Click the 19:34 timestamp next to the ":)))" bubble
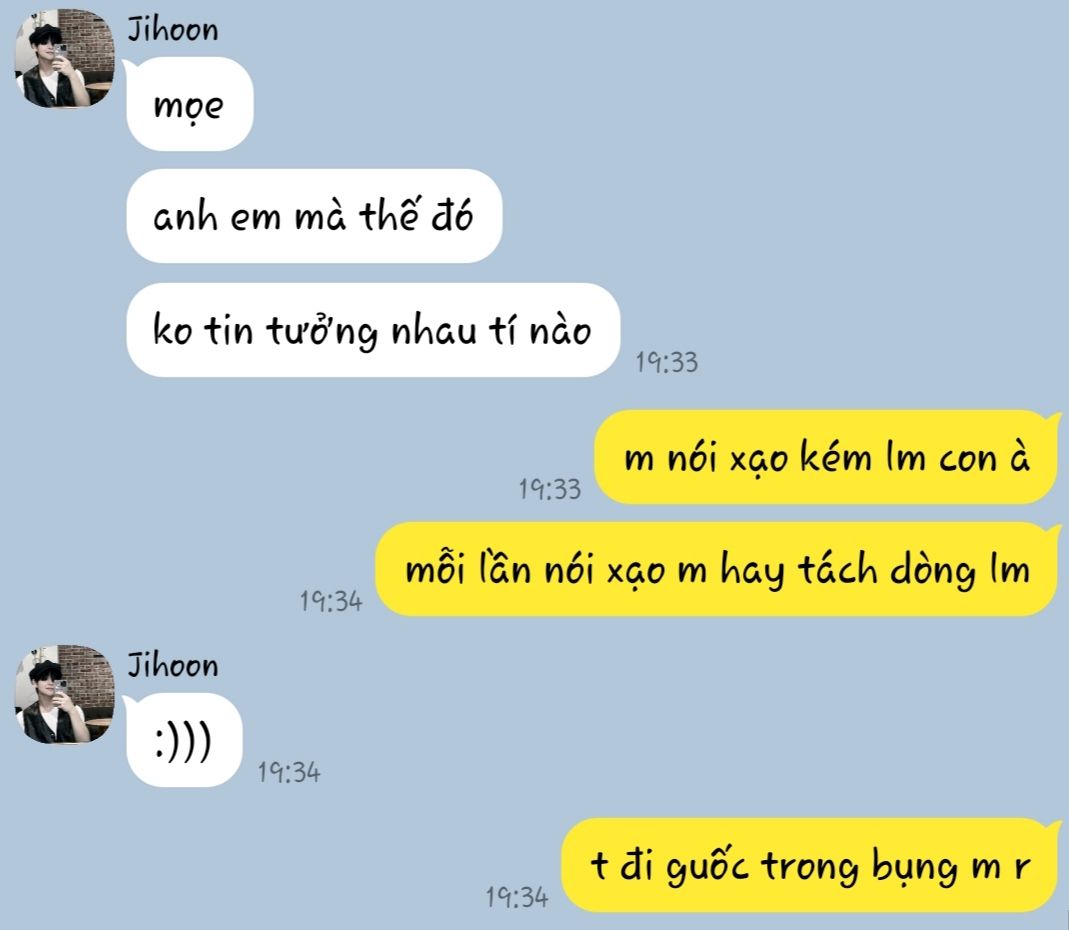This screenshot has height=930, width=1069. click(288, 772)
